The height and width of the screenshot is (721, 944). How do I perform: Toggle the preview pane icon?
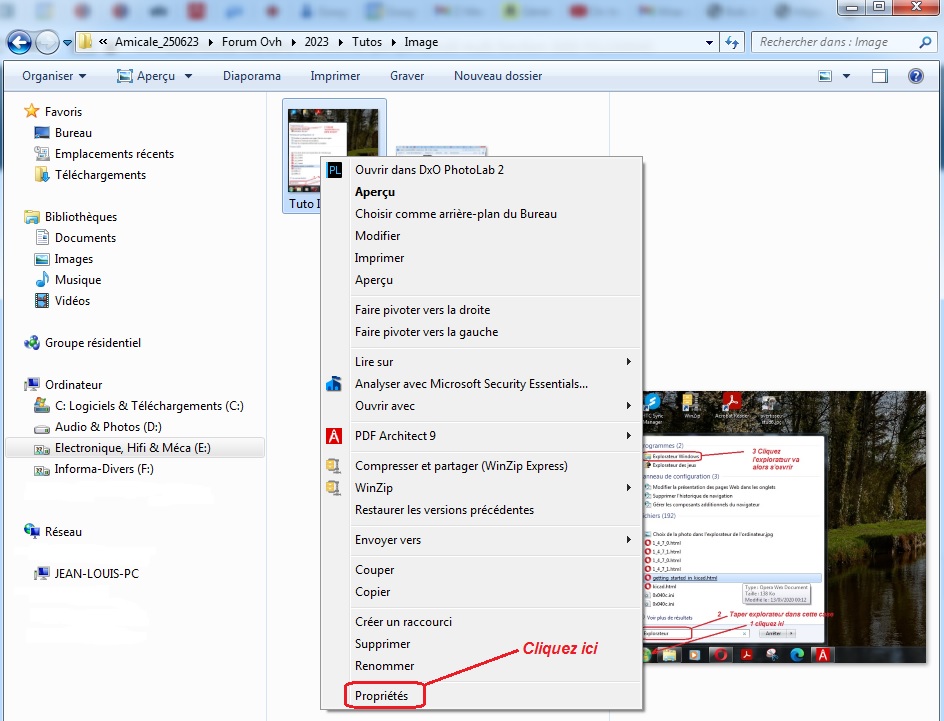pyautogui.click(x=880, y=76)
